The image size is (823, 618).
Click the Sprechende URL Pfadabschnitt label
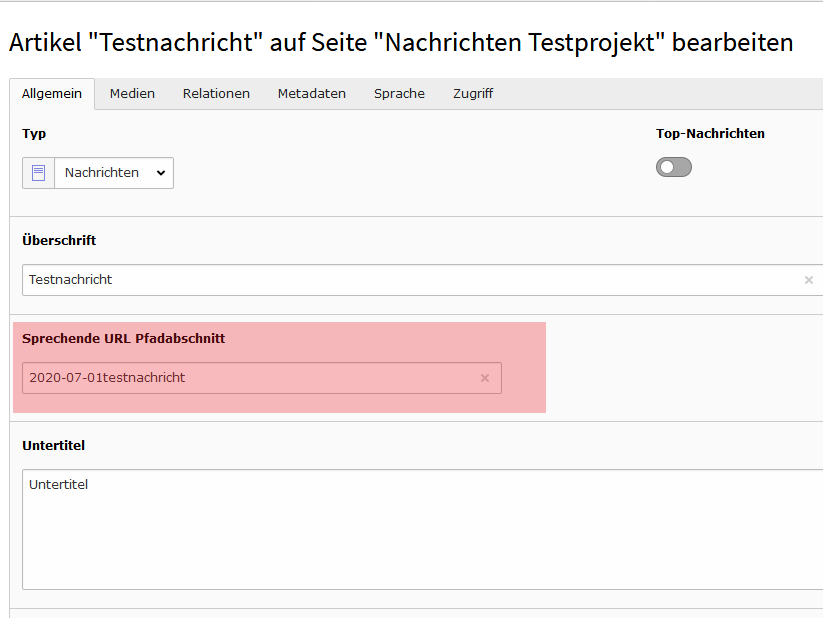pos(123,339)
